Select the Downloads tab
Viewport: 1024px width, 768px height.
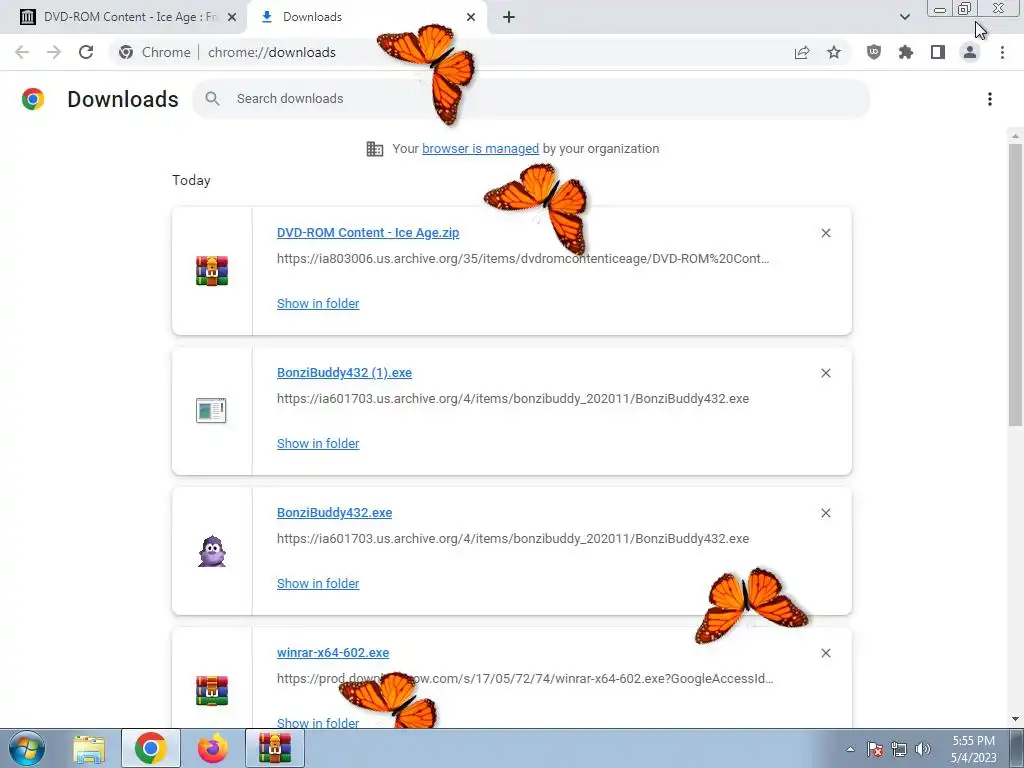click(368, 17)
